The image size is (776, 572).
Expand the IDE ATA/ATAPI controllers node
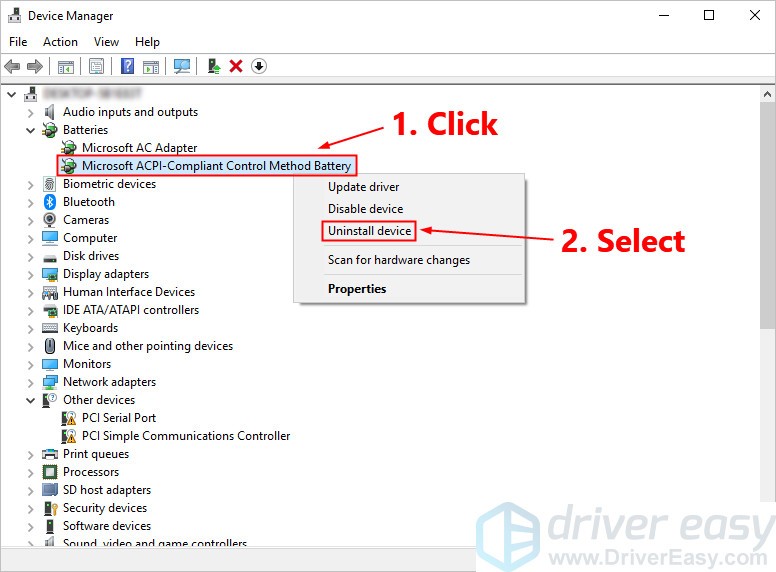pos(31,311)
